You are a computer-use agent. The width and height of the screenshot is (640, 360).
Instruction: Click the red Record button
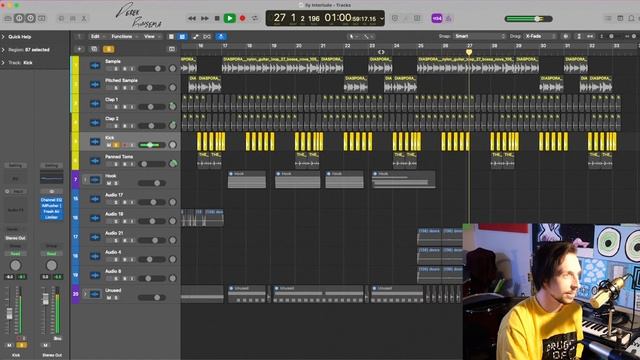pyautogui.click(x=242, y=18)
